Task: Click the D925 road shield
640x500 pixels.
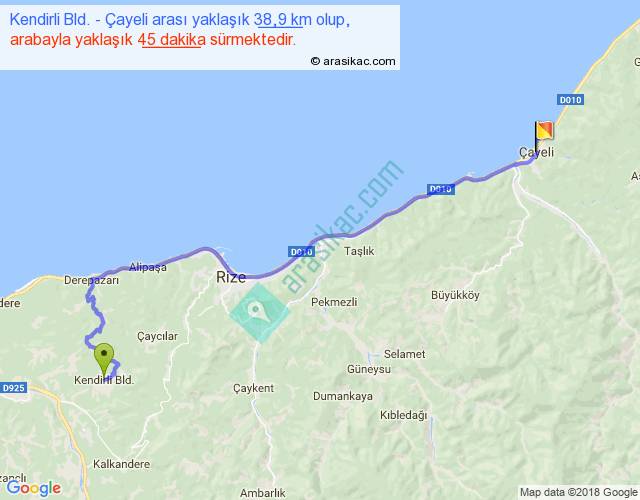Action: point(12,387)
